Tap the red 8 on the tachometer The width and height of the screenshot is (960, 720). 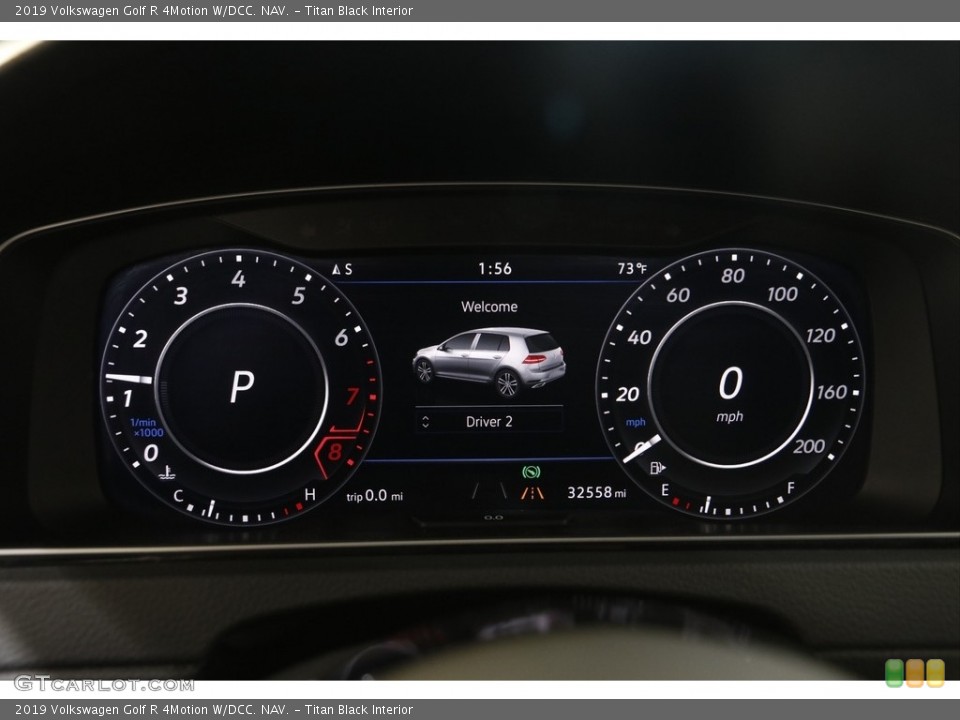pyautogui.click(x=334, y=452)
